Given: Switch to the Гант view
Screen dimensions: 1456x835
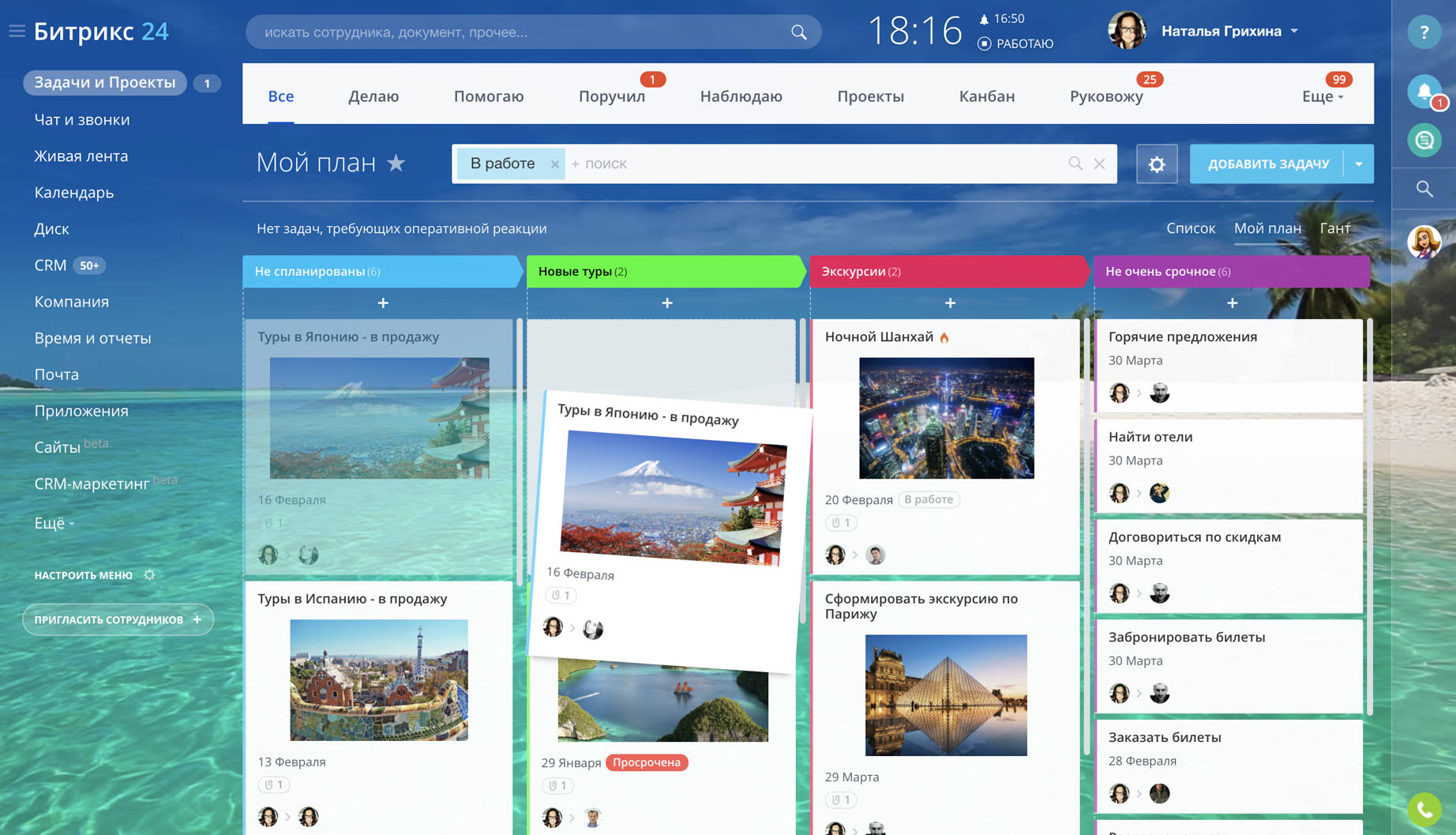Looking at the screenshot, I should click(1334, 228).
